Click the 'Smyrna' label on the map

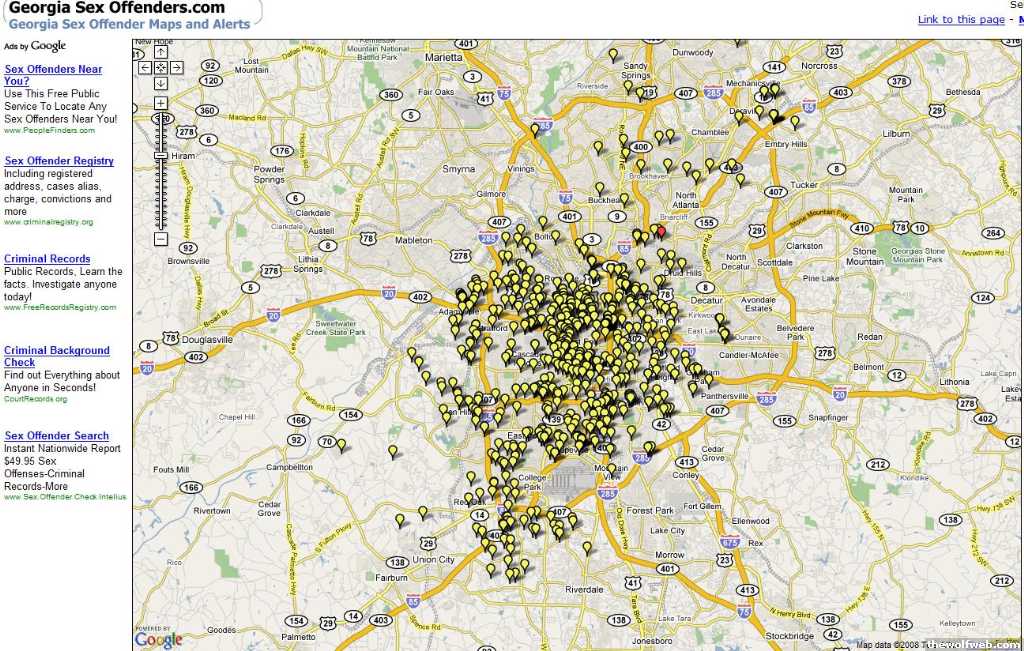click(458, 168)
